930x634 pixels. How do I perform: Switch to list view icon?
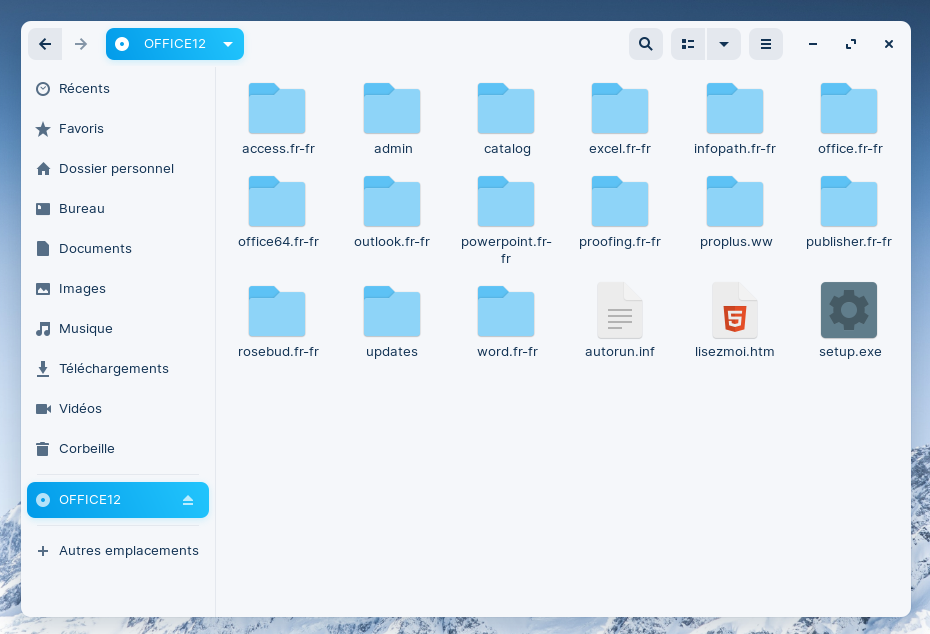point(688,44)
